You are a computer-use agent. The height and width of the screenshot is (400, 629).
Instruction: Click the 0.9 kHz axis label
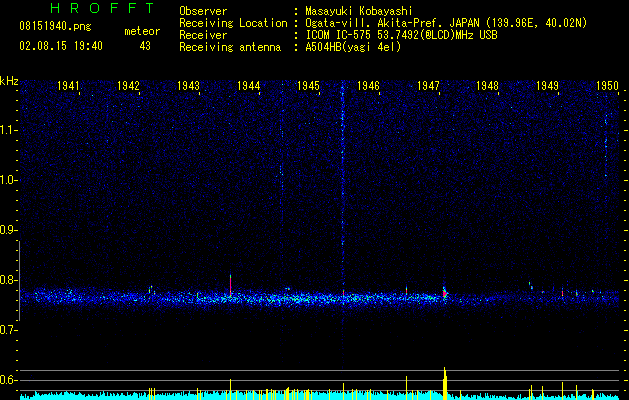coord(8,230)
